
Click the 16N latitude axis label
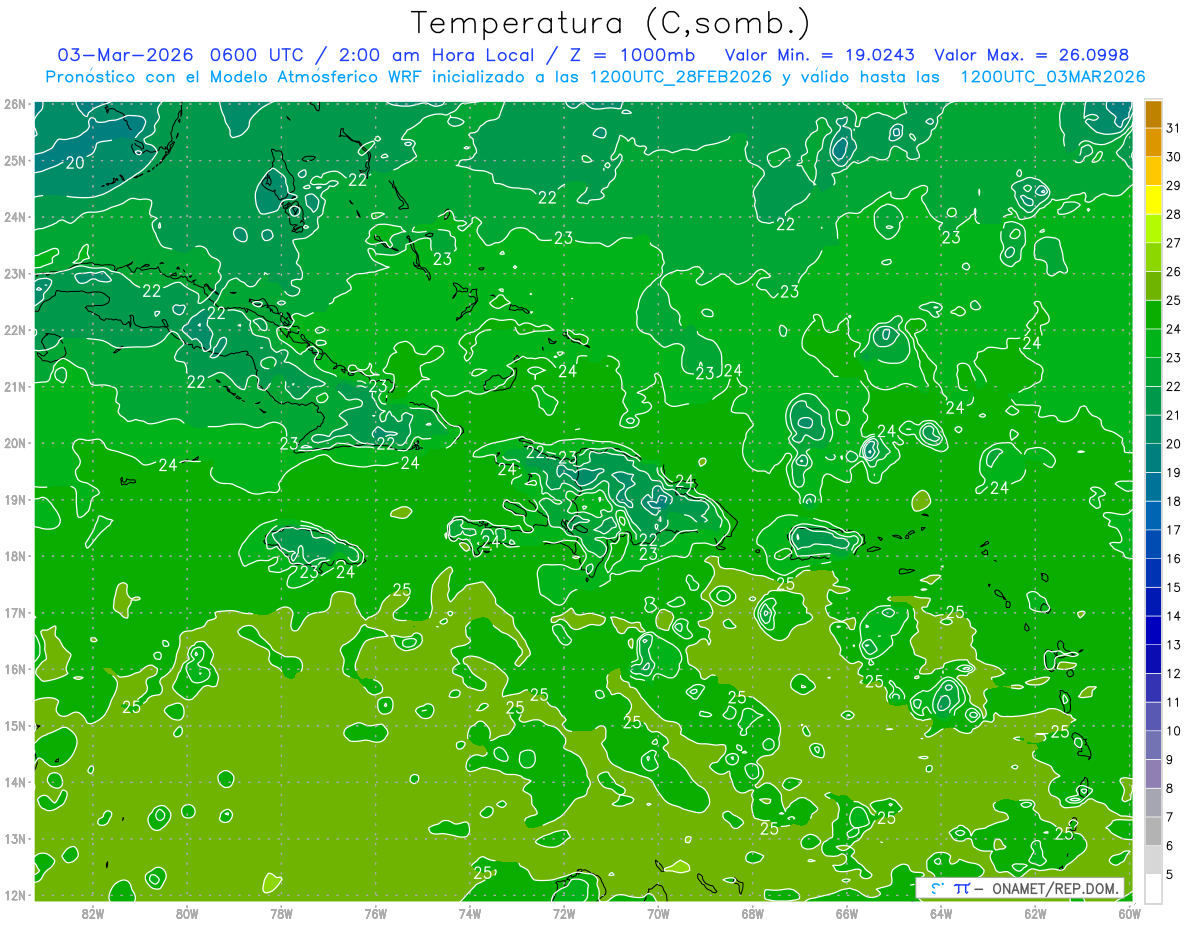(x=14, y=669)
